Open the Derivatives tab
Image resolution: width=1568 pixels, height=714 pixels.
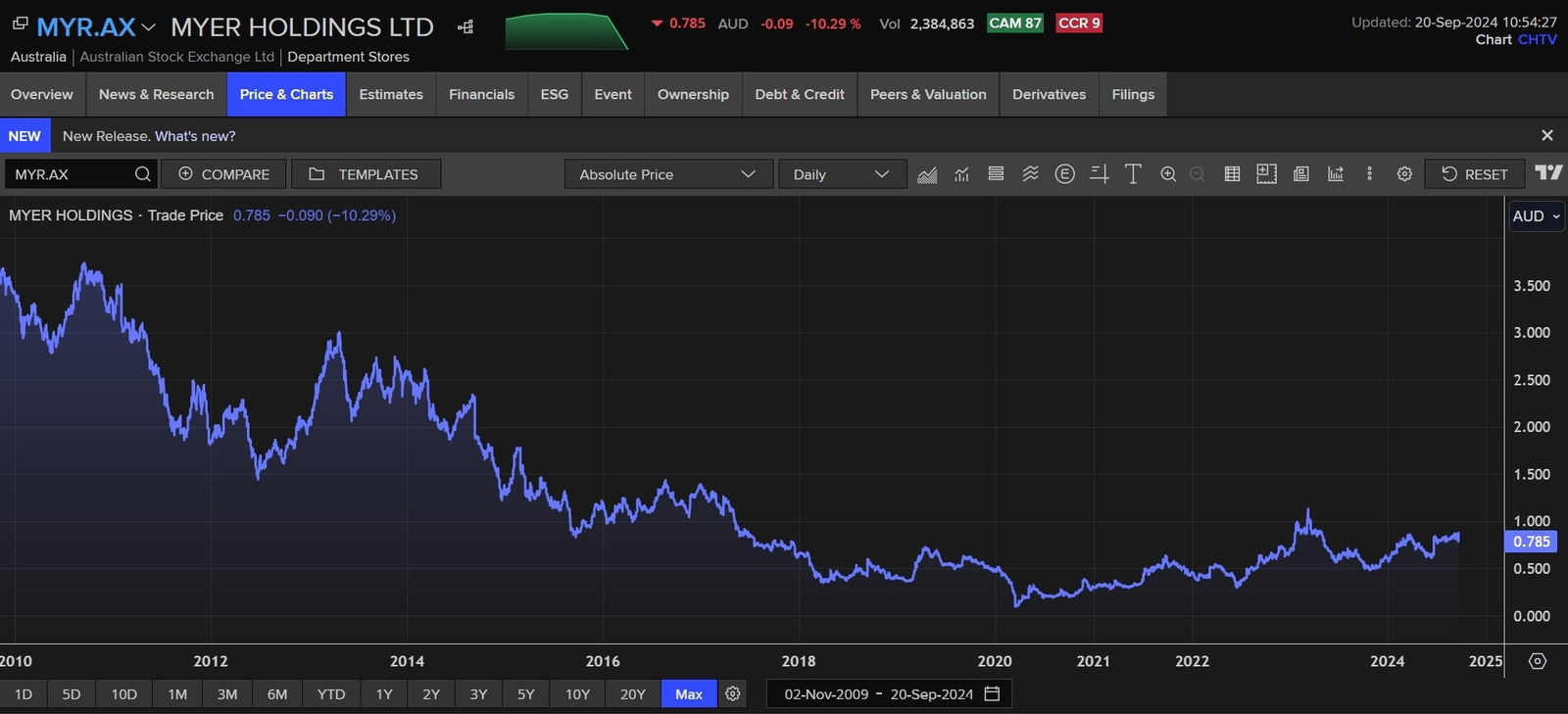point(1050,94)
